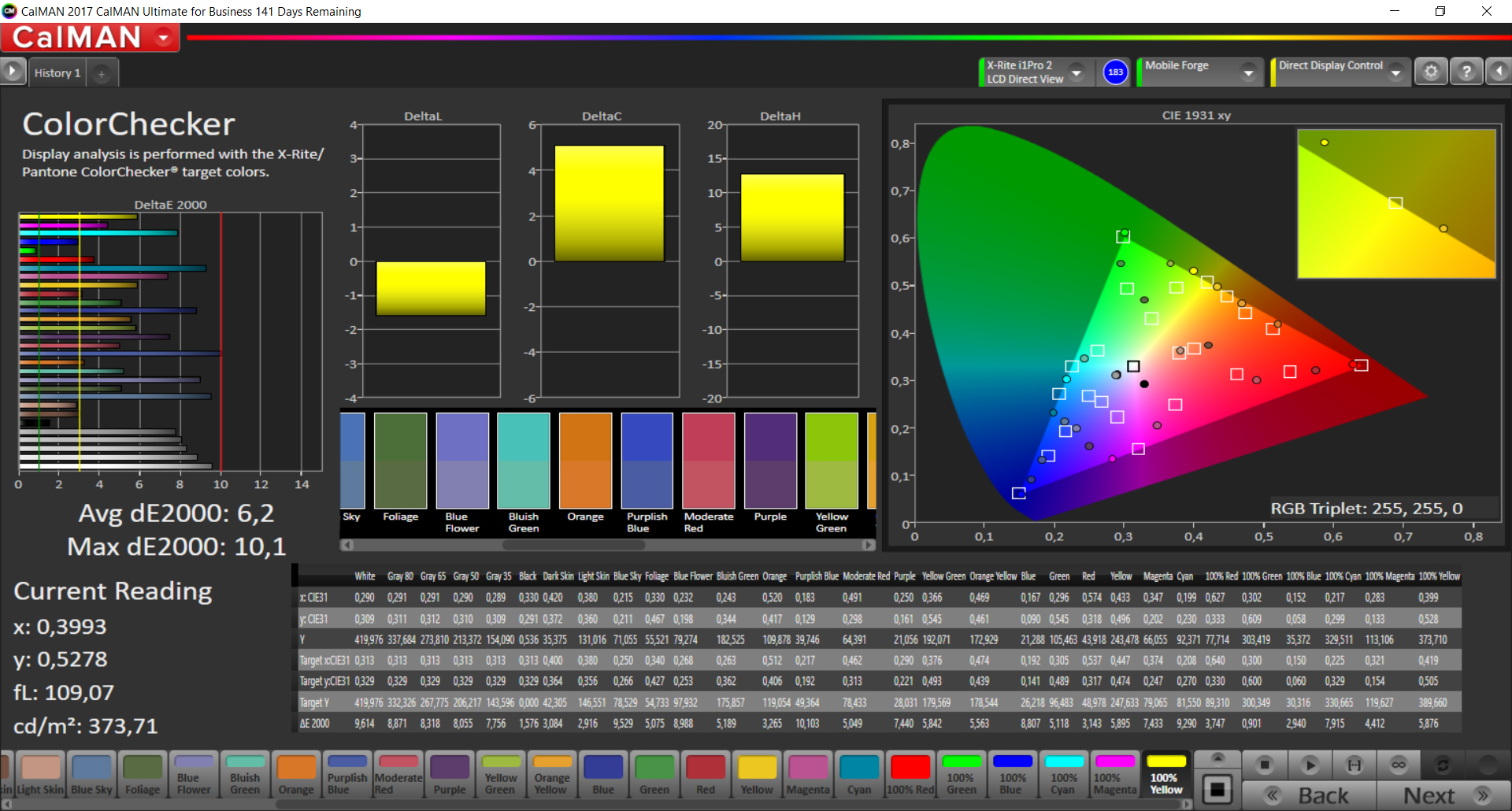
Task: Click the Bluish Green comparison swatch
Action: [x=524, y=461]
